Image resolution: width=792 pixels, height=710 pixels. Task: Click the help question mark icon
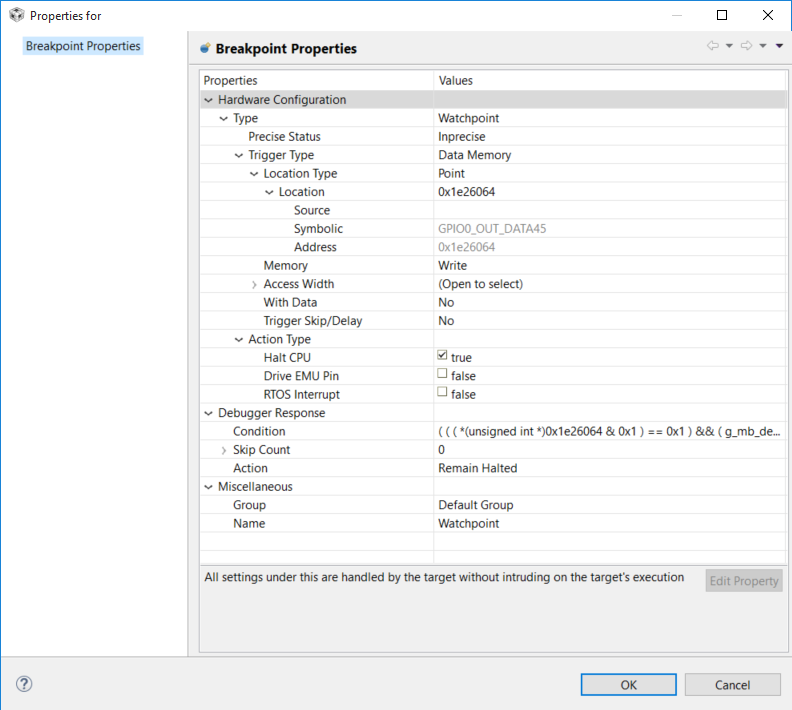pyautogui.click(x=24, y=684)
